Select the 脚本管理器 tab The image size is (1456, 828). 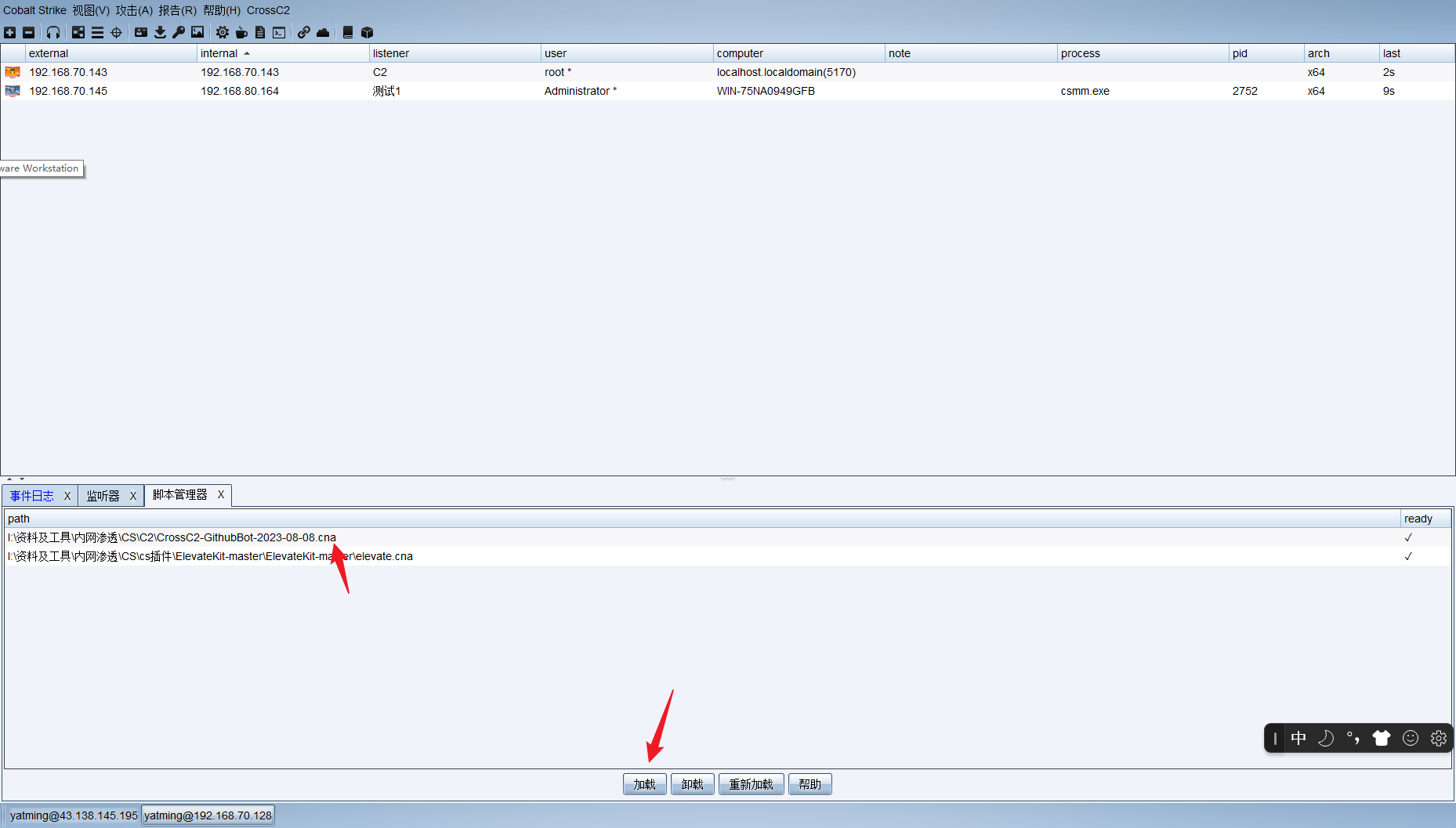tap(180, 495)
